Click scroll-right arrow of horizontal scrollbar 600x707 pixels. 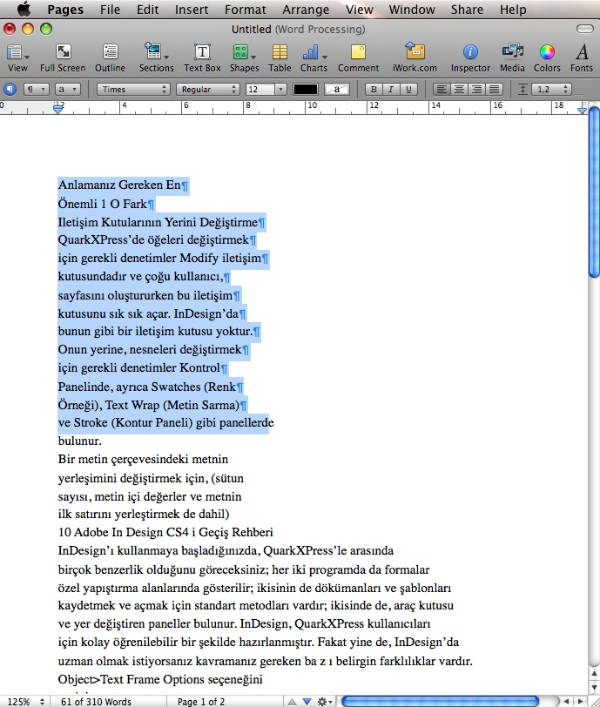click(x=582, y=702)
